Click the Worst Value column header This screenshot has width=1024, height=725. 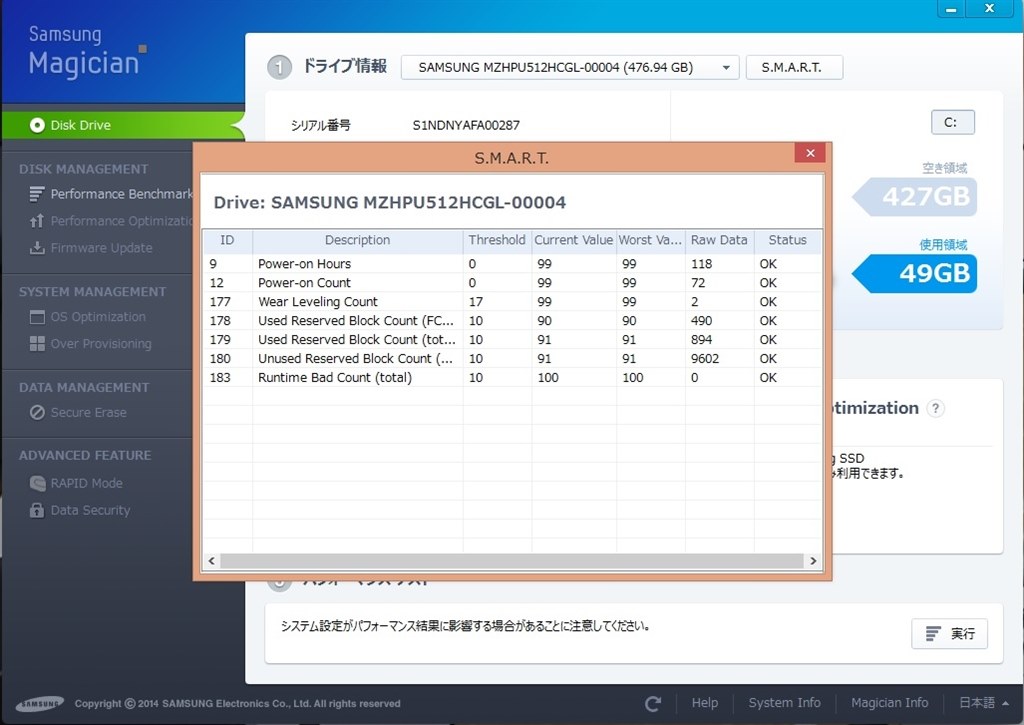[650, 240]
